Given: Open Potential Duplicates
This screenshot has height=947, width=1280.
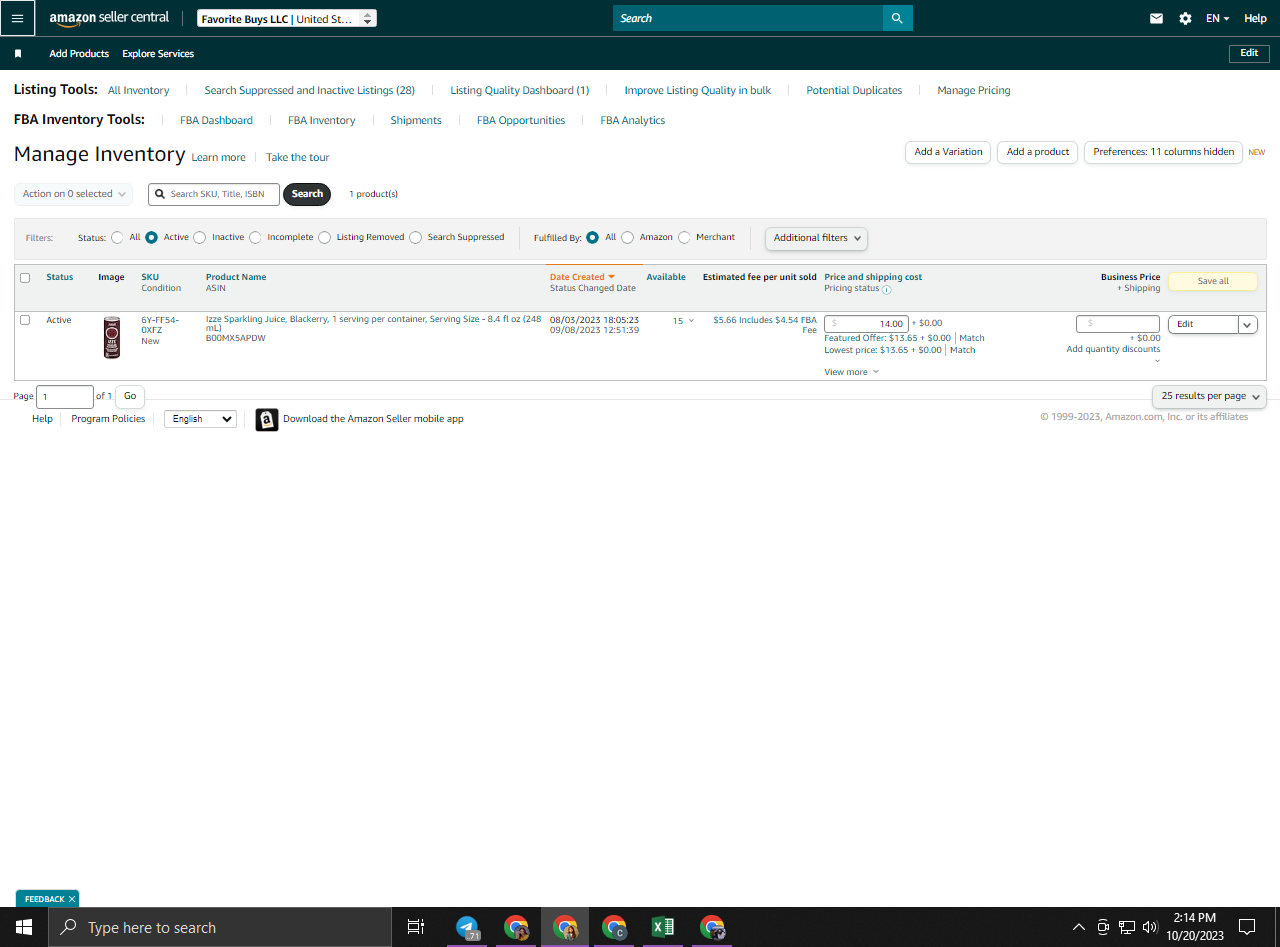Looking at the screenshot, I should [854, 90].
